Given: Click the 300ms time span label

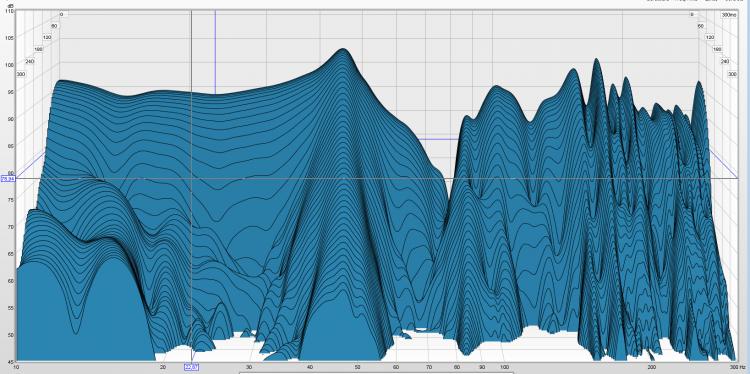Looking at the screenshot, I should (729, 15).
